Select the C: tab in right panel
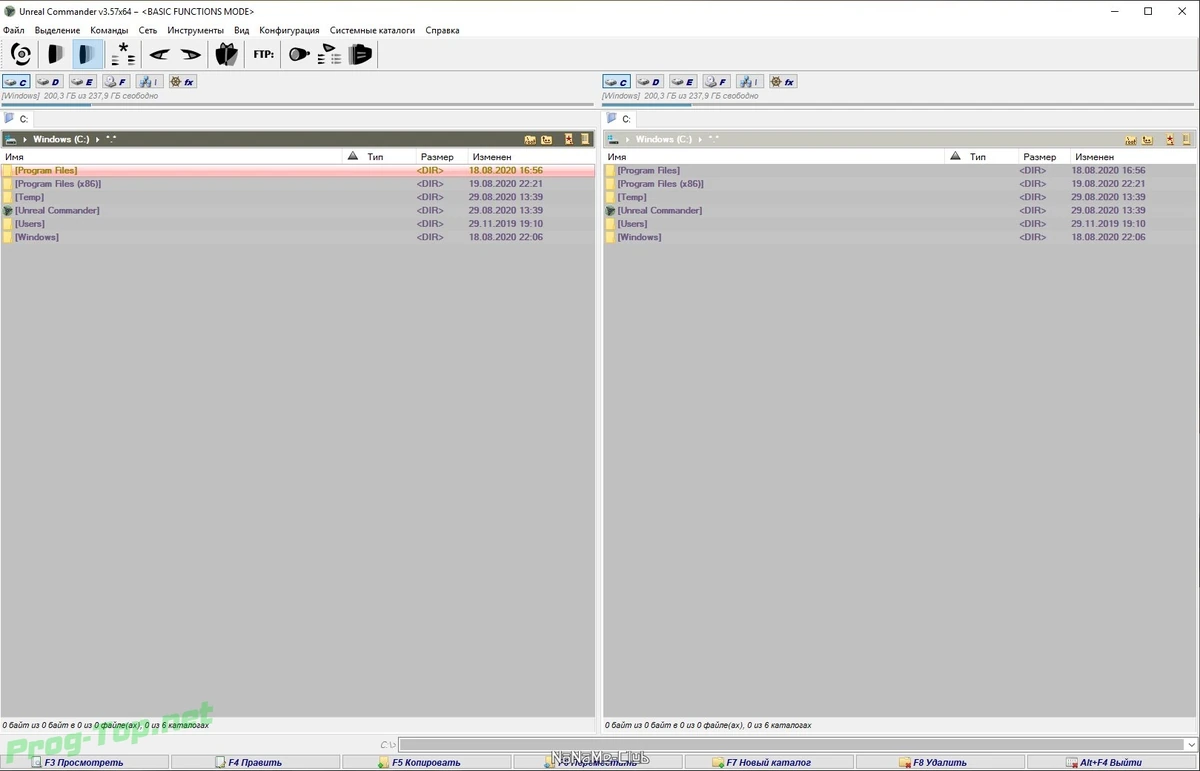Viewport: 1200px width, 771px height. coord(620,119)
